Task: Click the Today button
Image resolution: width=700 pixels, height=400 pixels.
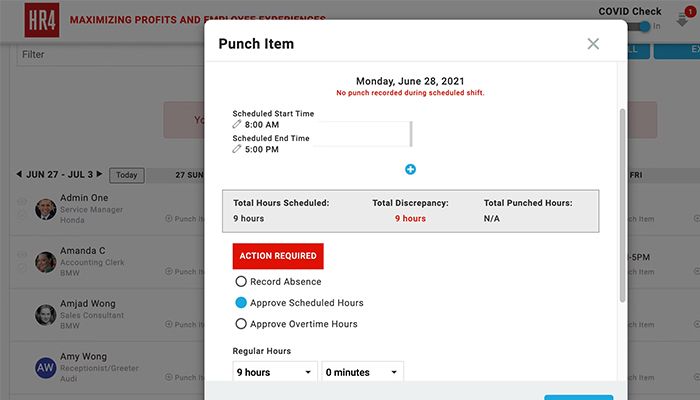Action: (126, 175)
